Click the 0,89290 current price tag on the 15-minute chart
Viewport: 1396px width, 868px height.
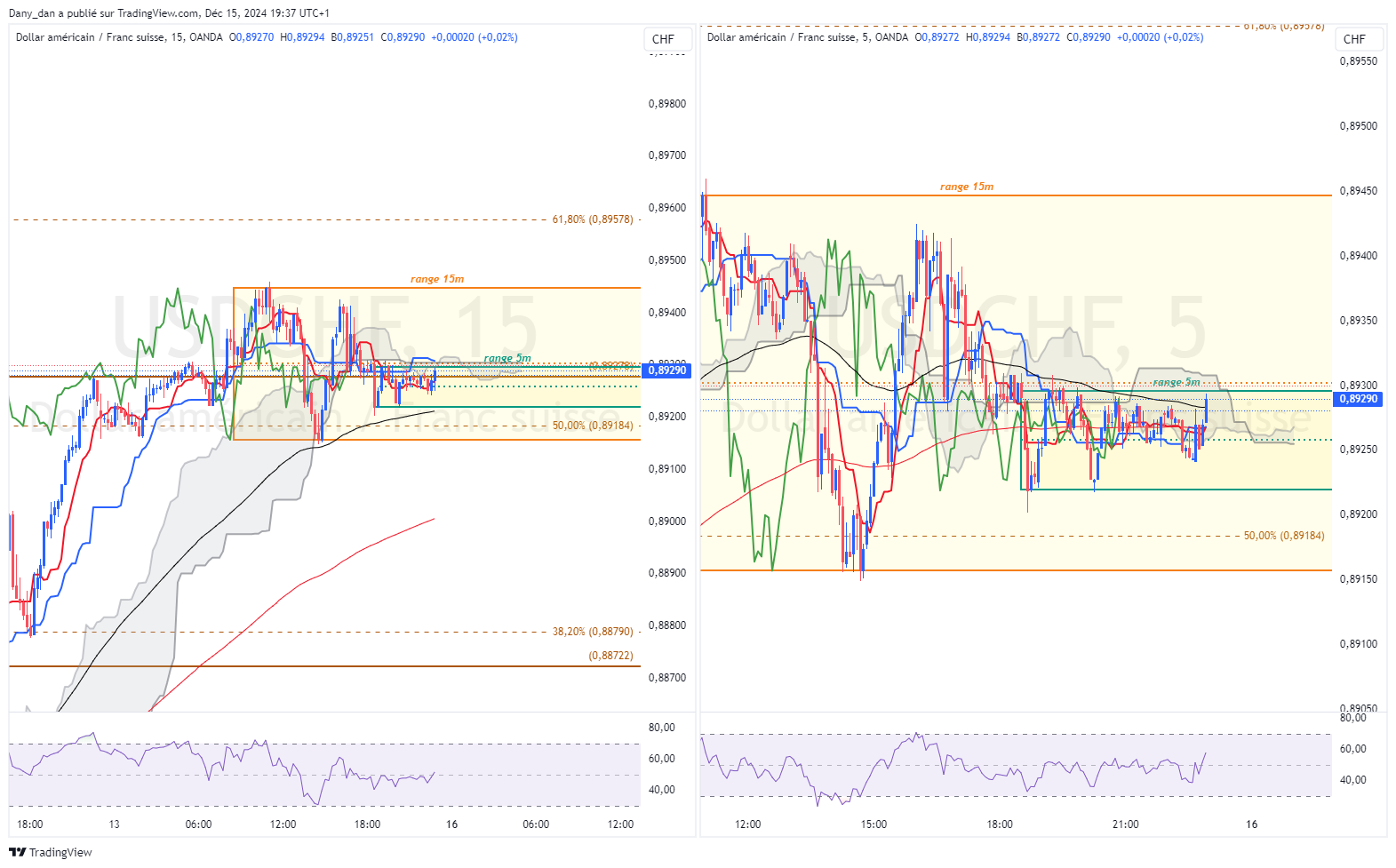[667, 370]
